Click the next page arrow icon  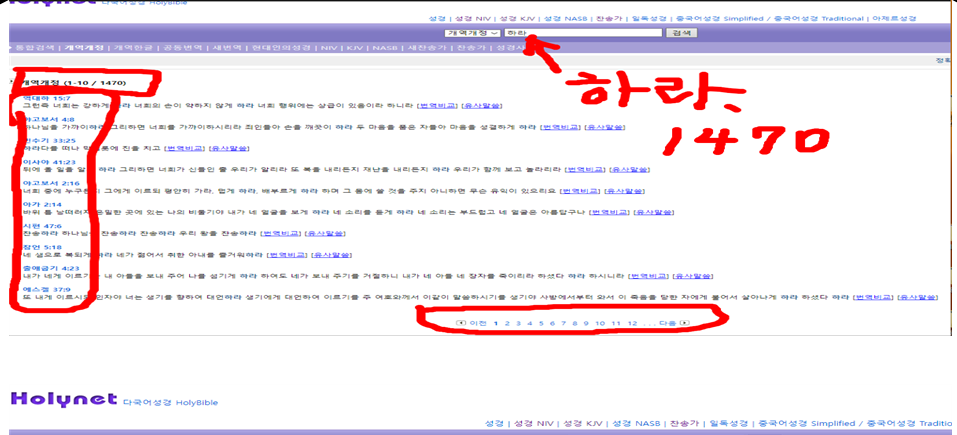click(x=686, y=323)
